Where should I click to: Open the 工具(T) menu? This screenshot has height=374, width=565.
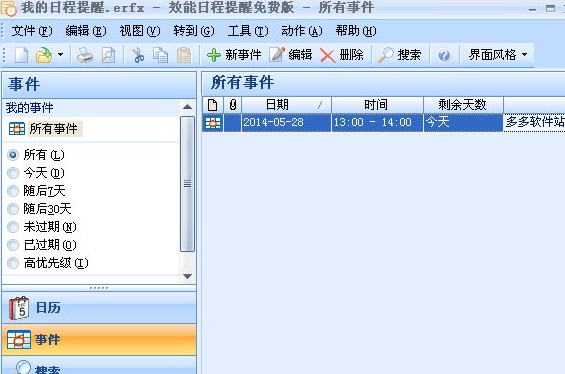(x=248, y=31)
